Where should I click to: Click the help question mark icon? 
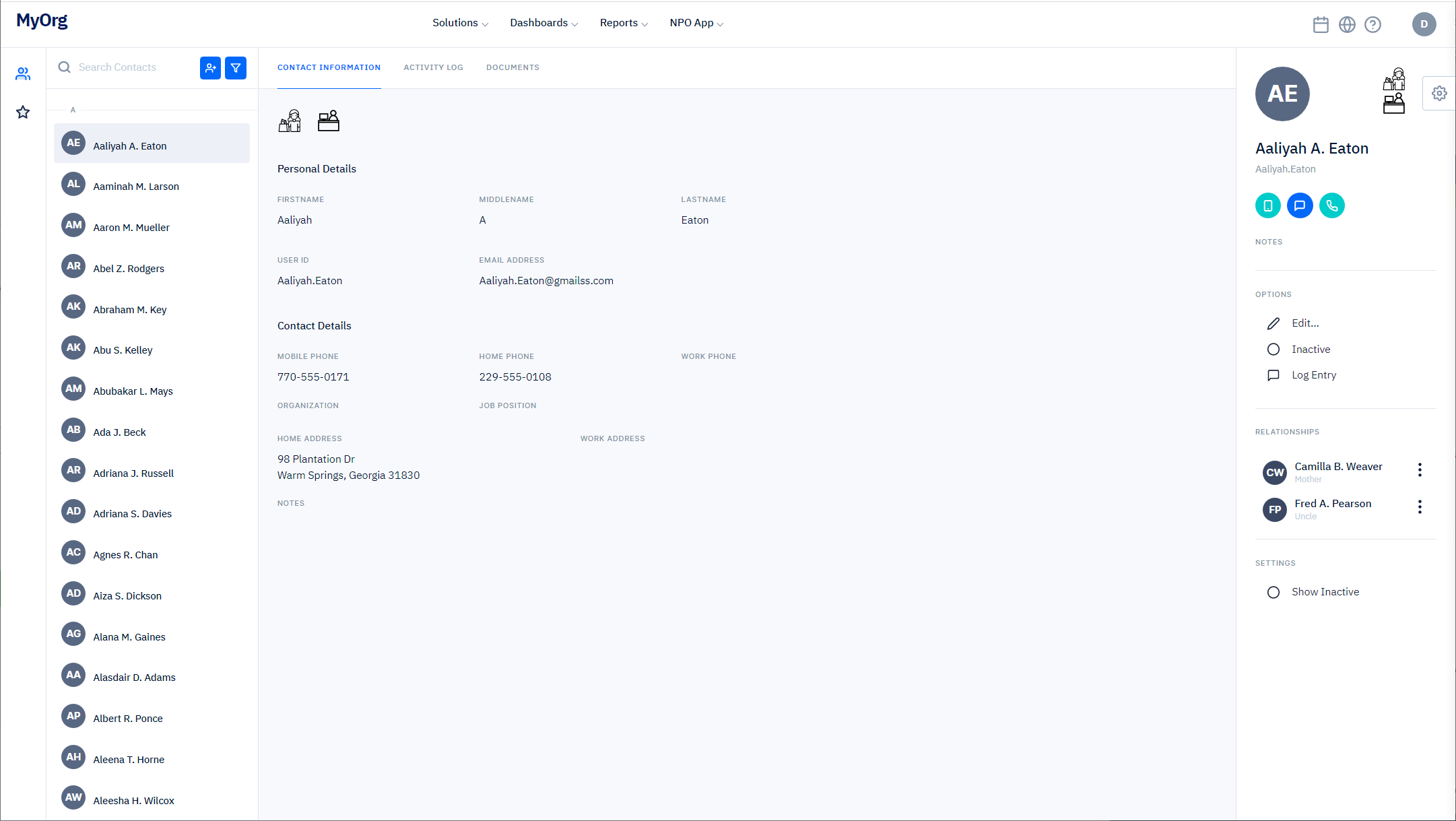(1372, 25)
